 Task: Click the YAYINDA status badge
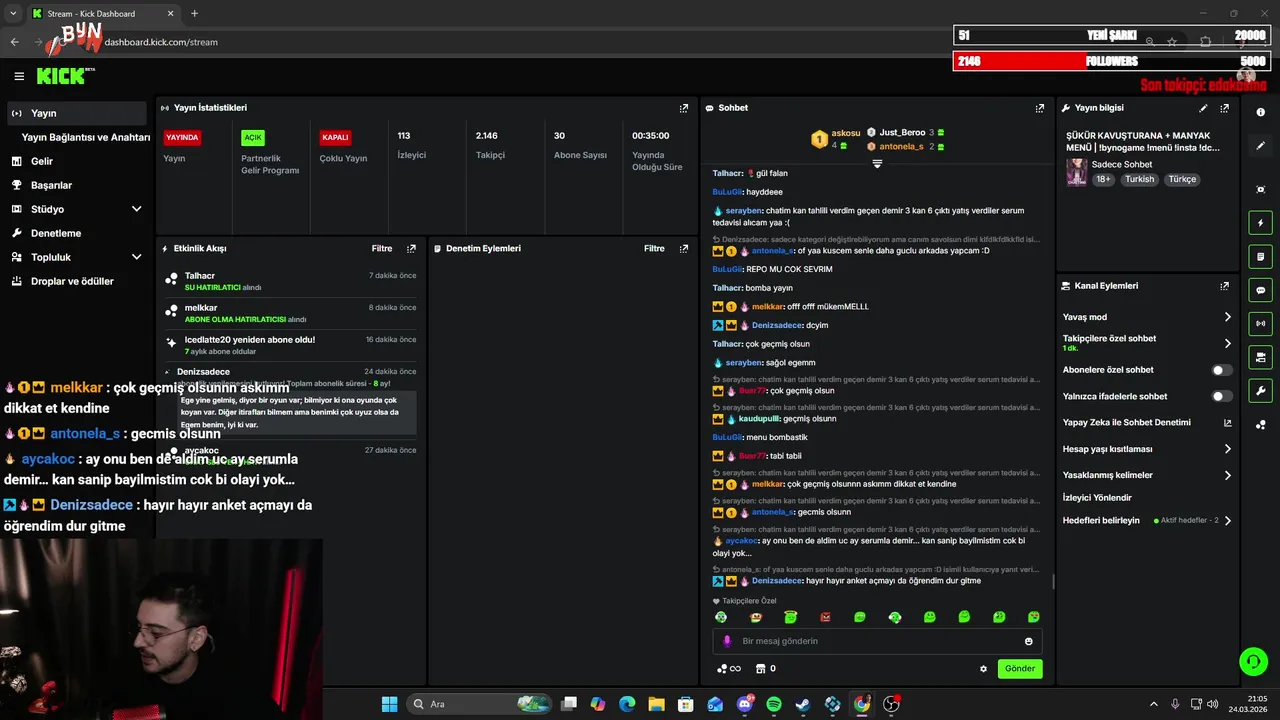pyautogui.click(x=182, y=137)
